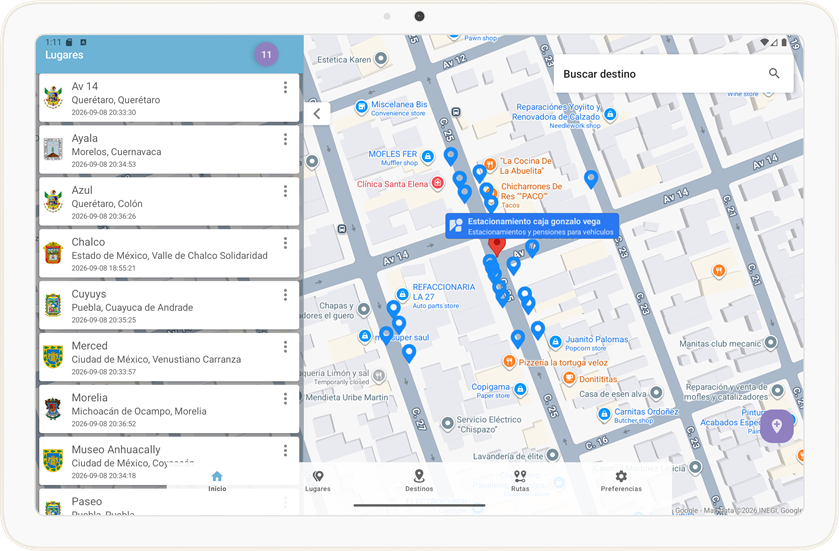
Task: Open Preferencias settings gear
Action: [621, 481]
